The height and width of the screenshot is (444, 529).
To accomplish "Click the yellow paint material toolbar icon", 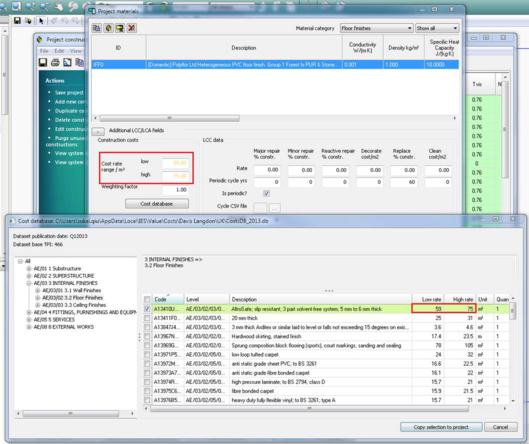I will (120, 28).
